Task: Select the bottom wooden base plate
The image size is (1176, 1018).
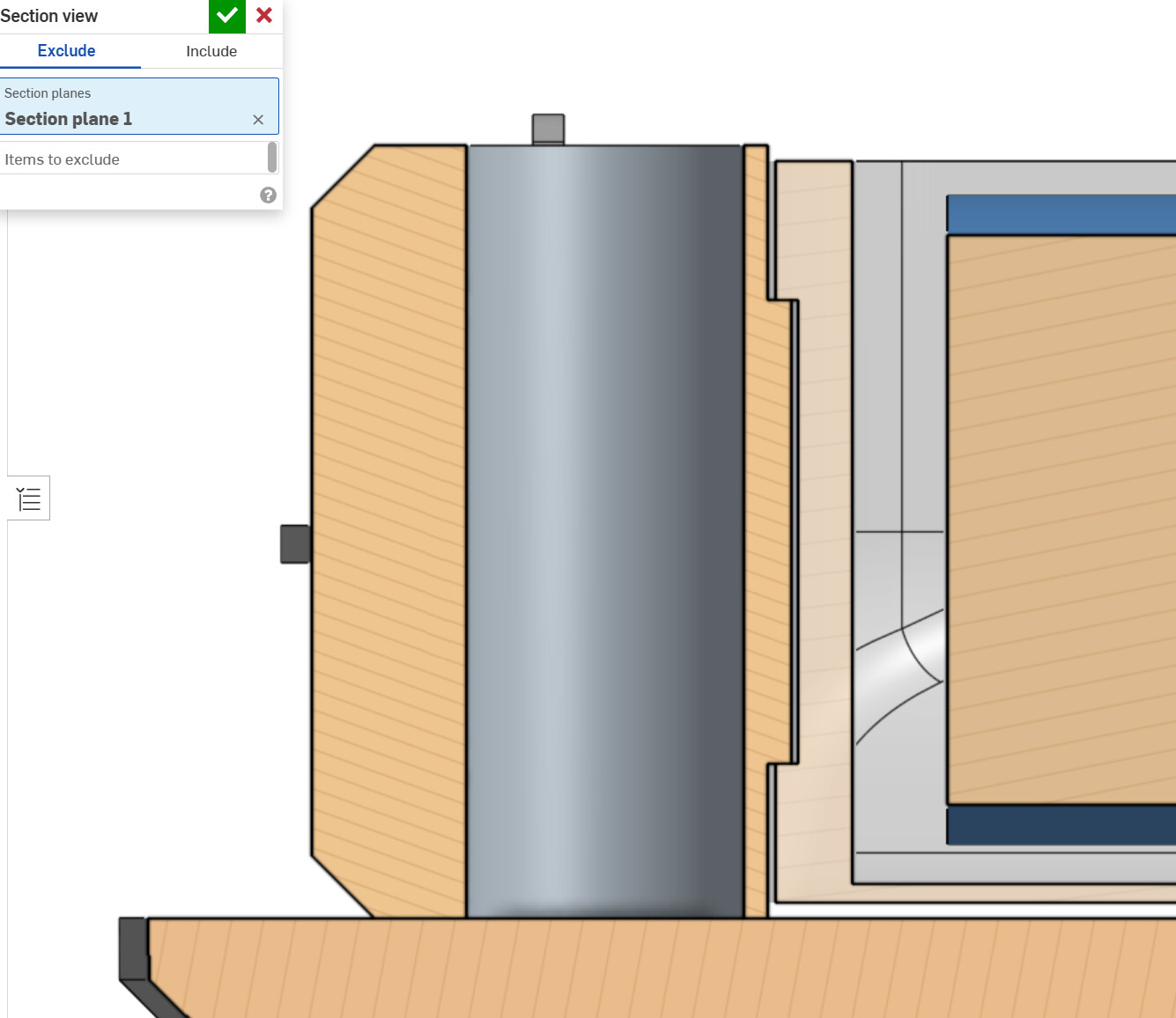Action: [661, 967]
